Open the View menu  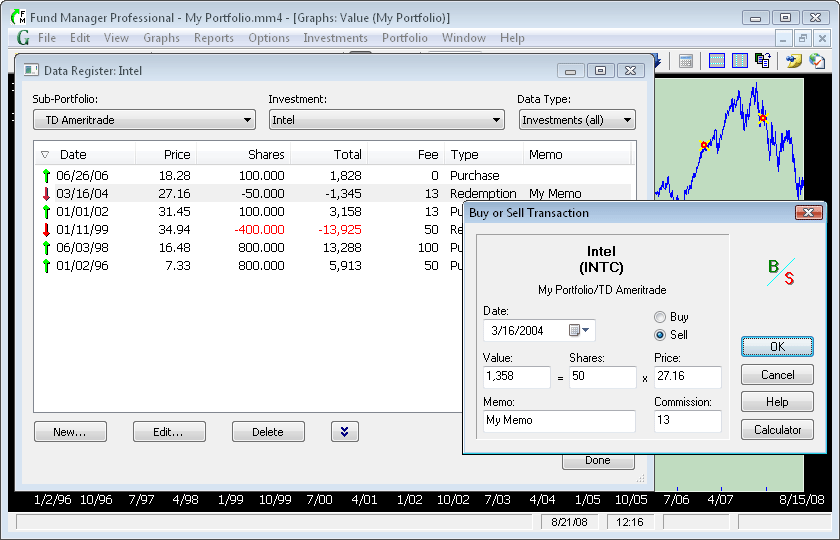click(116, 38)
